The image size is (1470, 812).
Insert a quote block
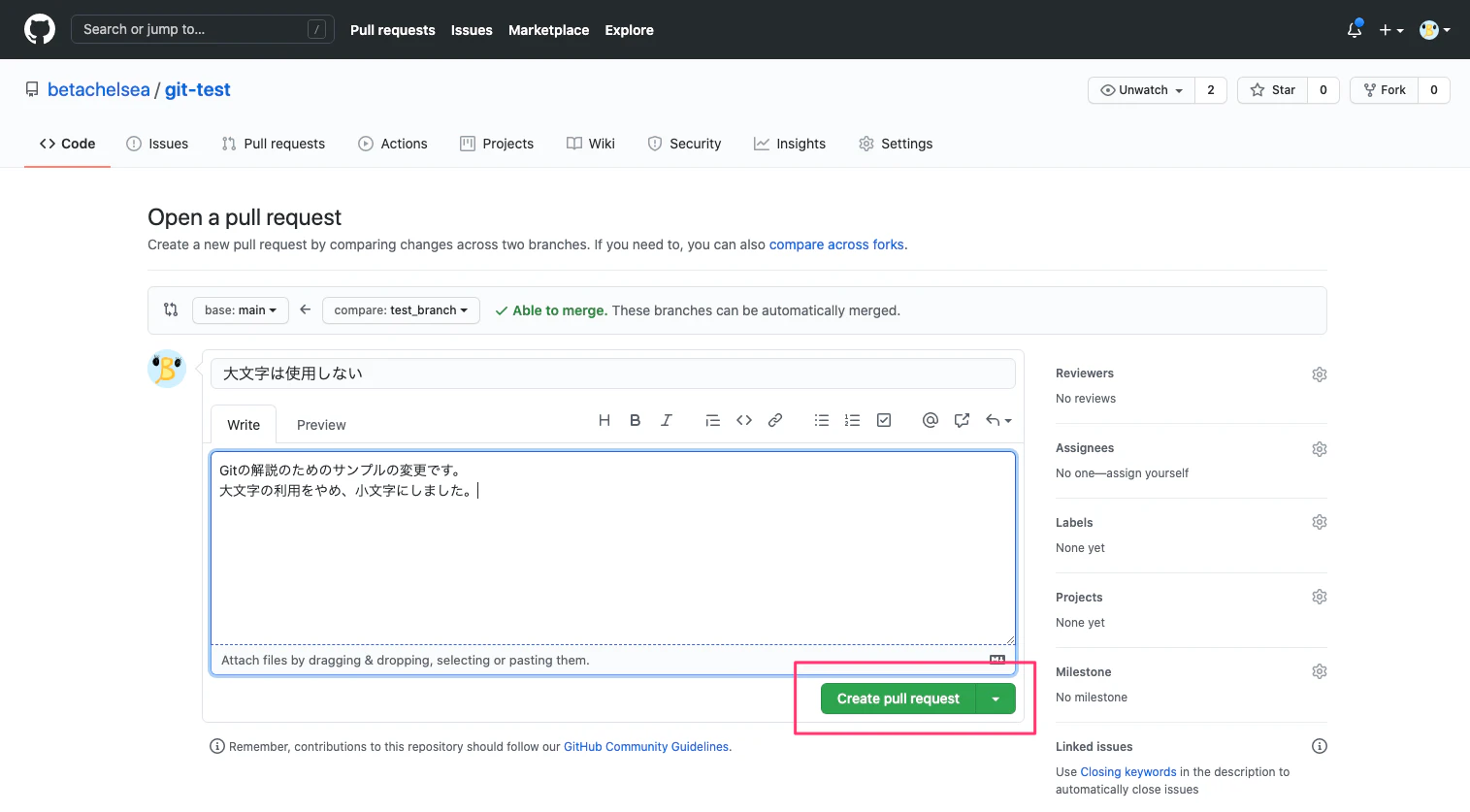pyautogui.click(x=713, y=420)
